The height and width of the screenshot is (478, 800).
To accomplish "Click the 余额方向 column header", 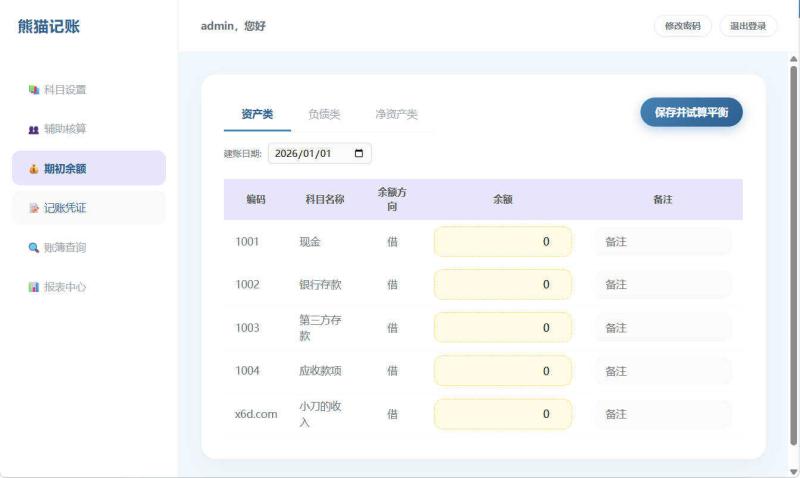I will 392,199.
